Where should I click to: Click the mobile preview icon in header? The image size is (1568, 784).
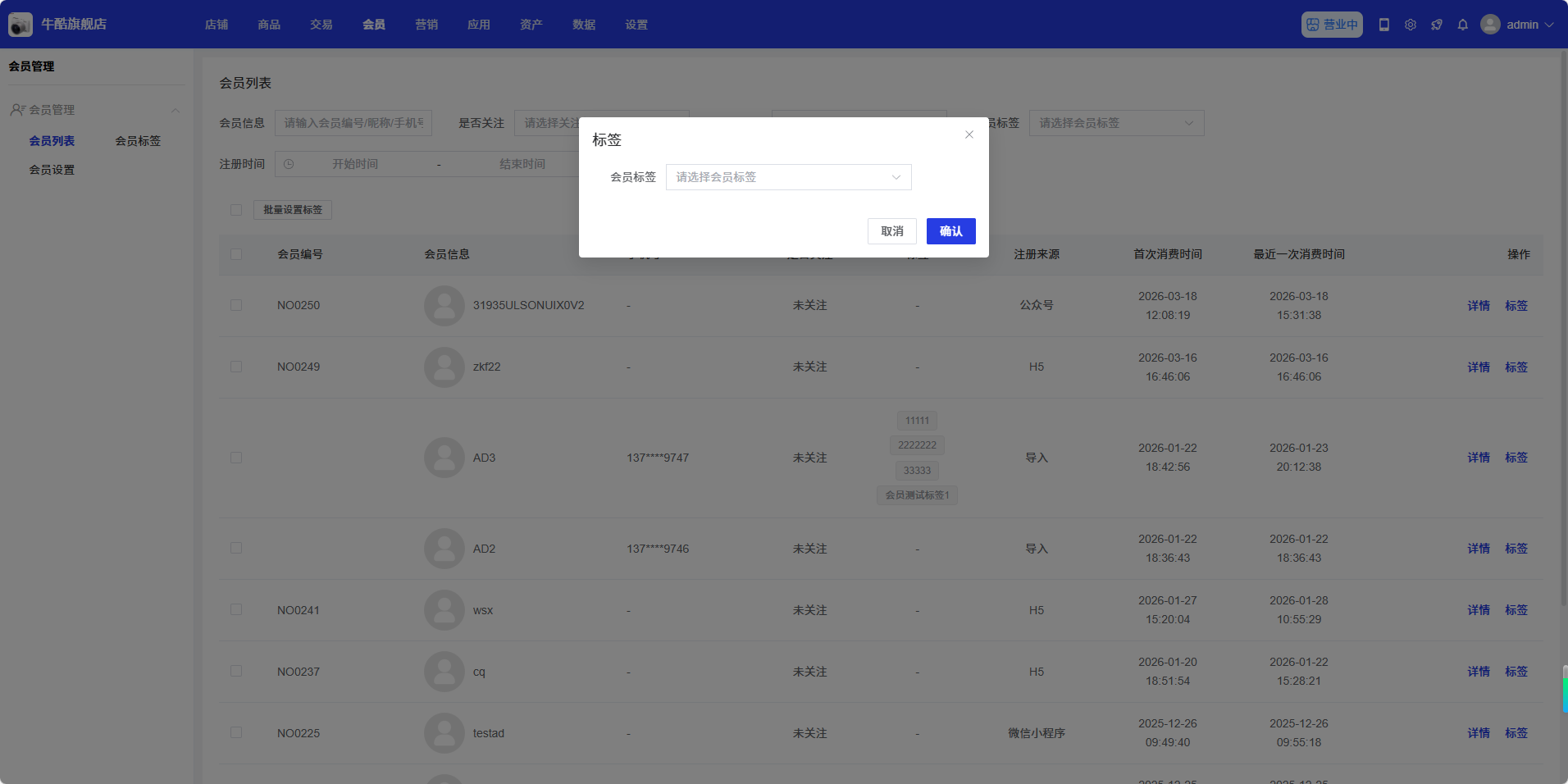pos(1384,25)
